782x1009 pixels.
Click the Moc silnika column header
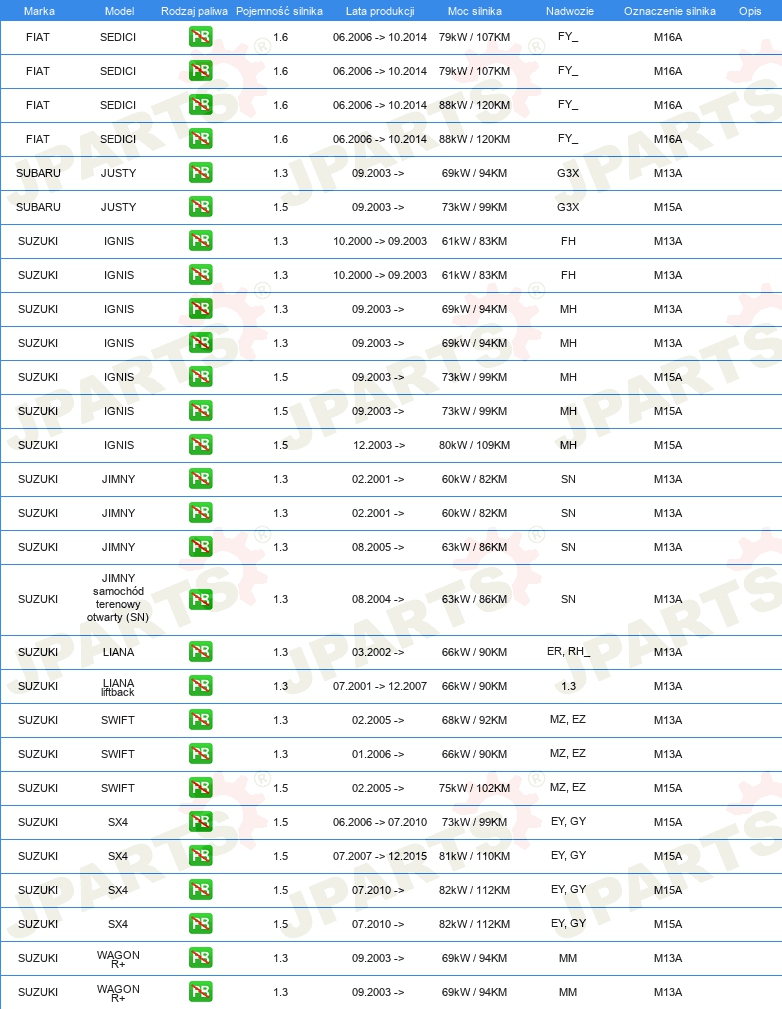(x=475, y=11)
